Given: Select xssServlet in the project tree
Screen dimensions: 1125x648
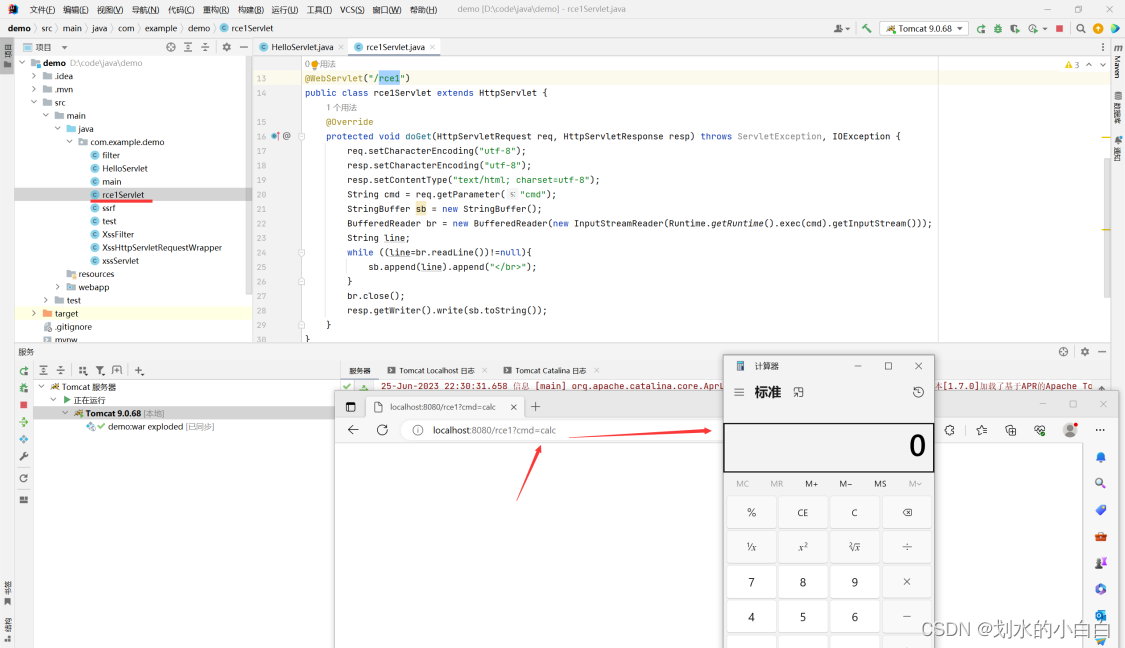Looking at the screenshot, I should coord(121,260).
